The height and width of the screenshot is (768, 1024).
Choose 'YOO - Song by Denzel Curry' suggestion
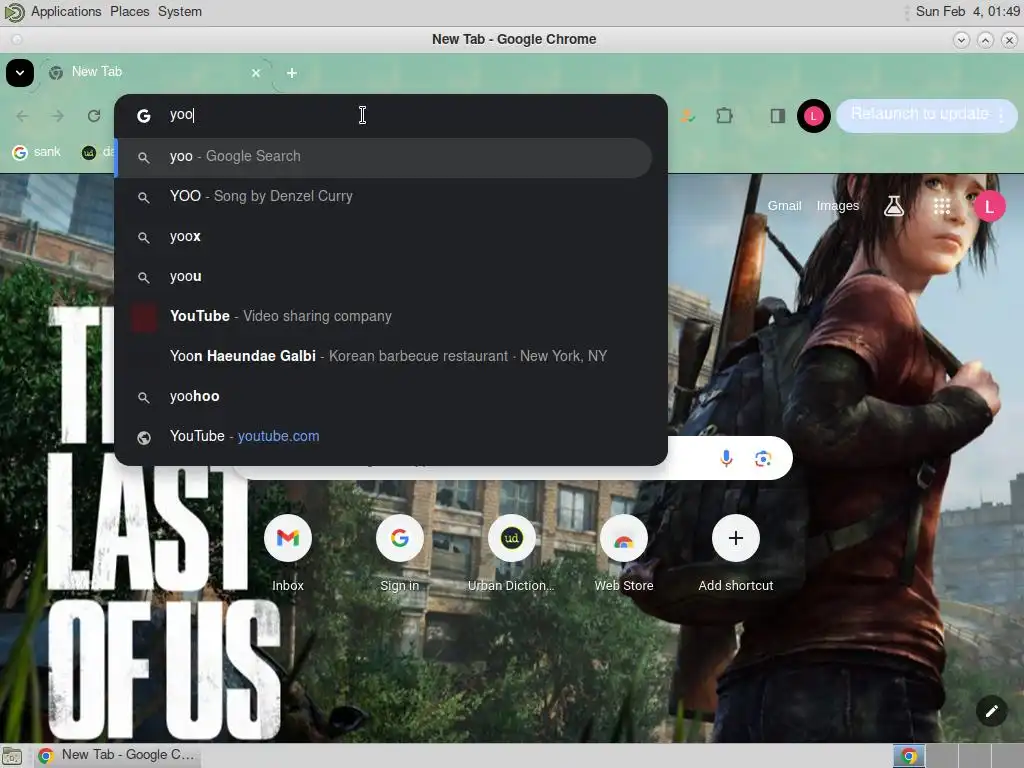(383, 197)
